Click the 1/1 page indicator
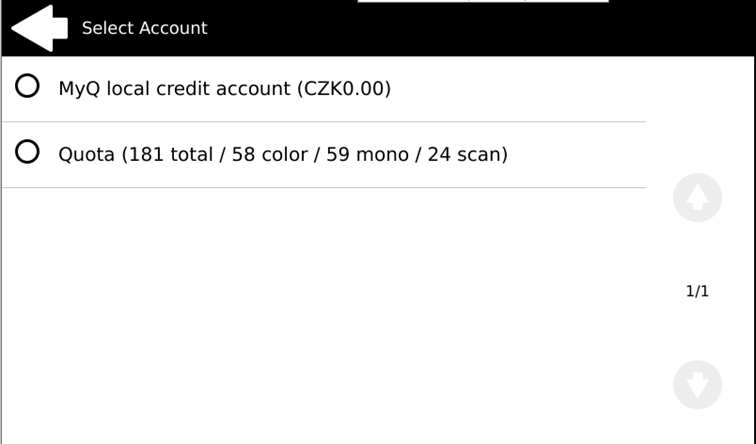The image size is (756, 444). pos(697,292)
